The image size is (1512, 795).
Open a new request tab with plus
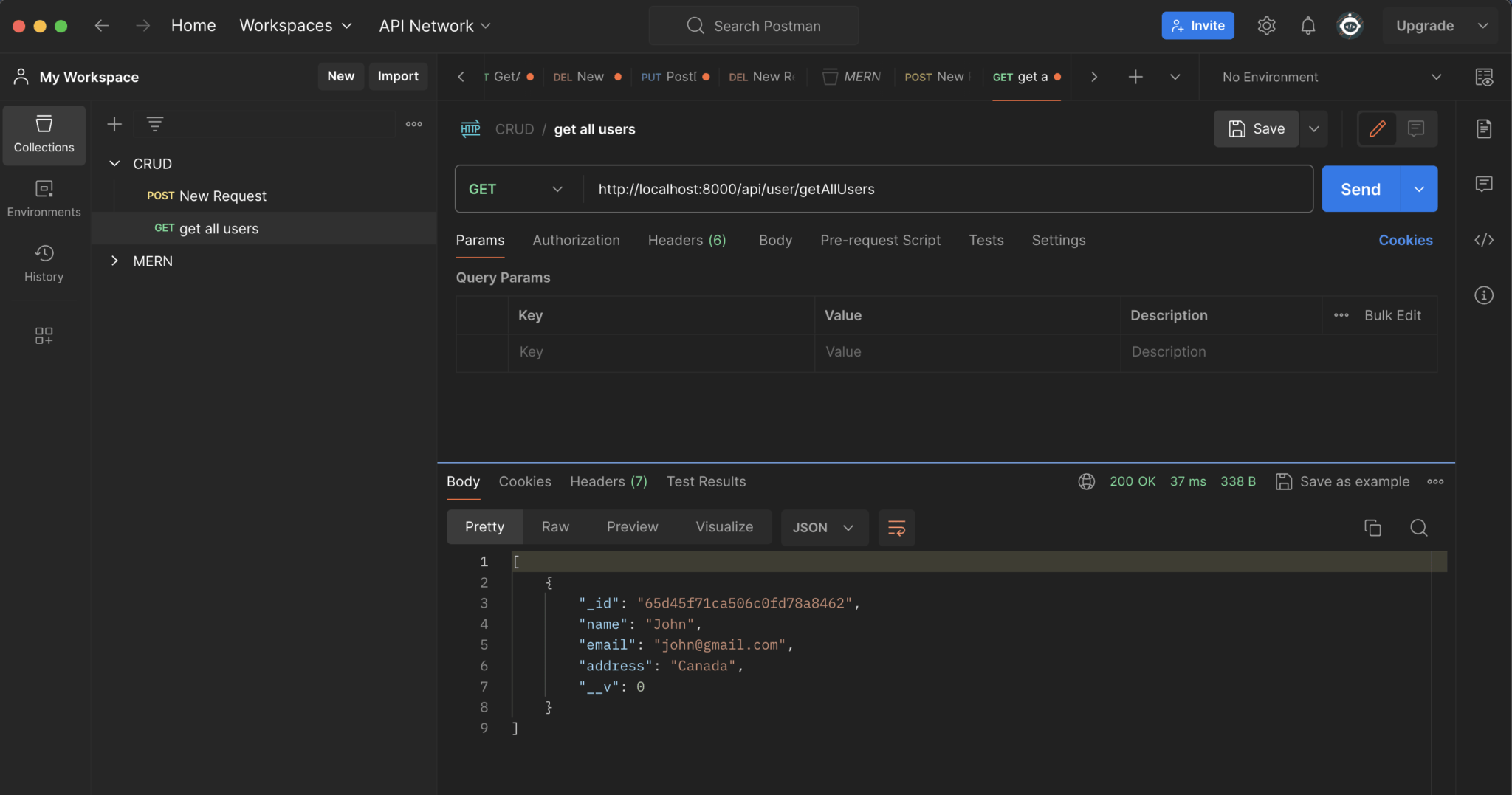1135,77
